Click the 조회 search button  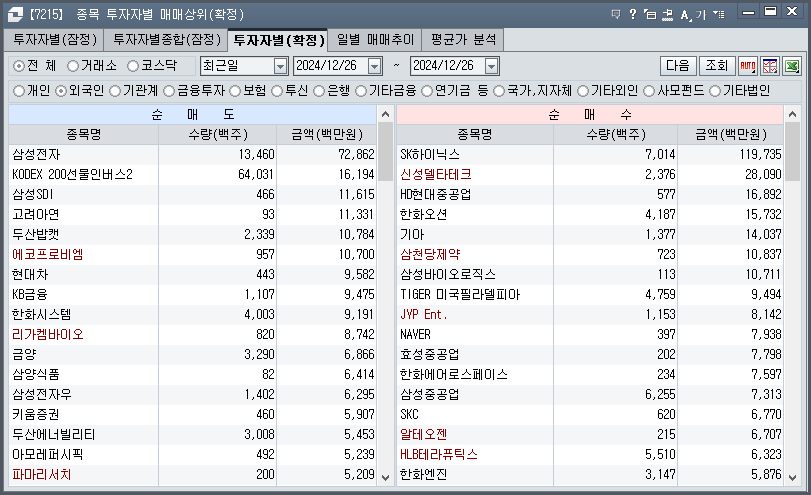(x=717, y=66)
